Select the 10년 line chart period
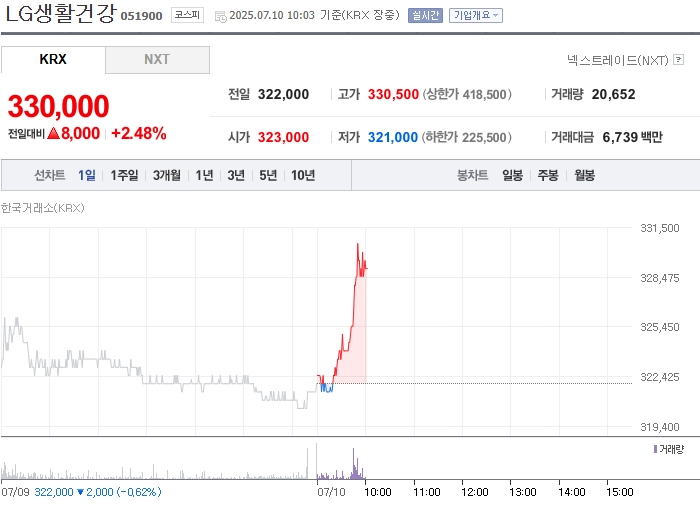The image size is (700, 515). coord(303,175)
